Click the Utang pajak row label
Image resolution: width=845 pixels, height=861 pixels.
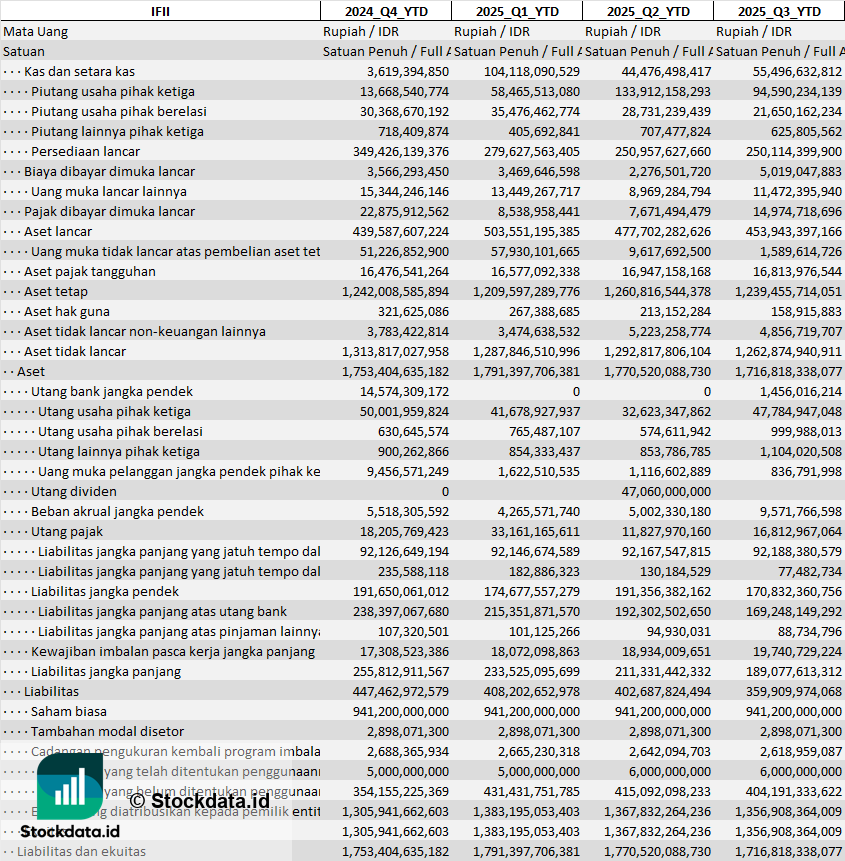pos(66,532)
